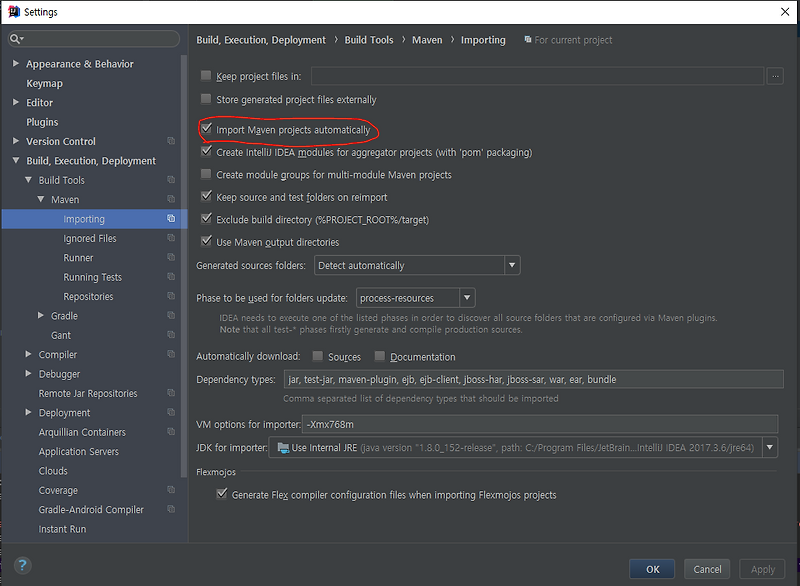
Task: Open the 'JDK for importer' dropdown
Action: 771,447
